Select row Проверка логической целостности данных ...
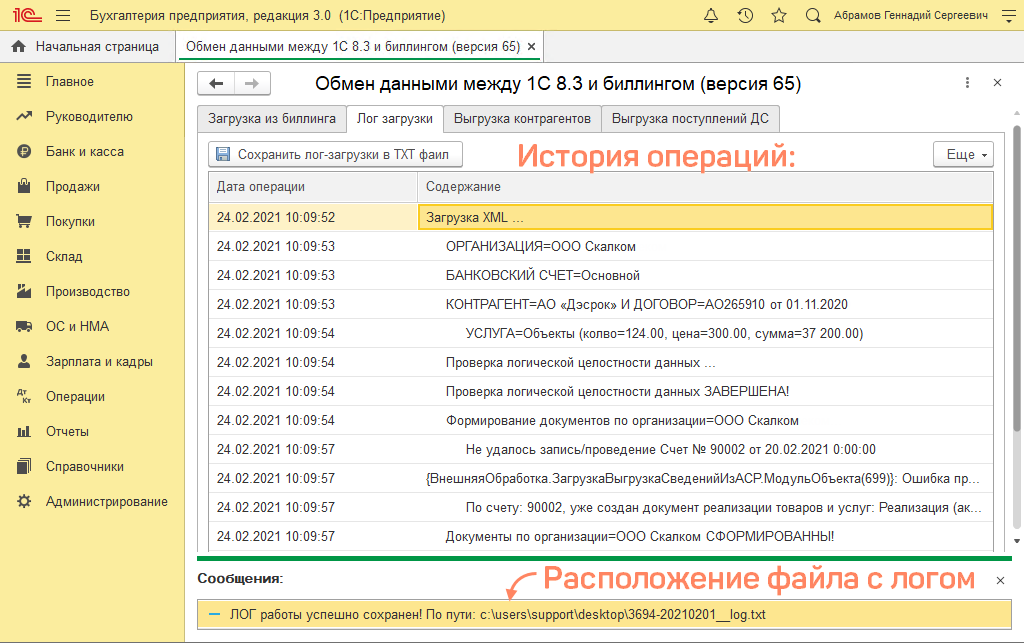This screenshot has height=643, width=1024. pyautogui.click(x=601, y=362)
